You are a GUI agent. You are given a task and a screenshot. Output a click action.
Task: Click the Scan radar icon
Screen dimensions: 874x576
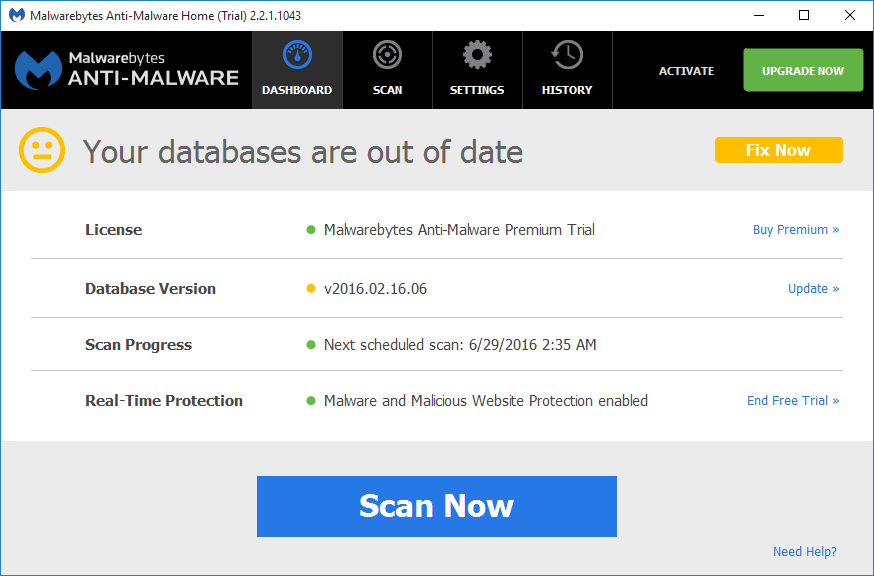(x=387, y=55)
